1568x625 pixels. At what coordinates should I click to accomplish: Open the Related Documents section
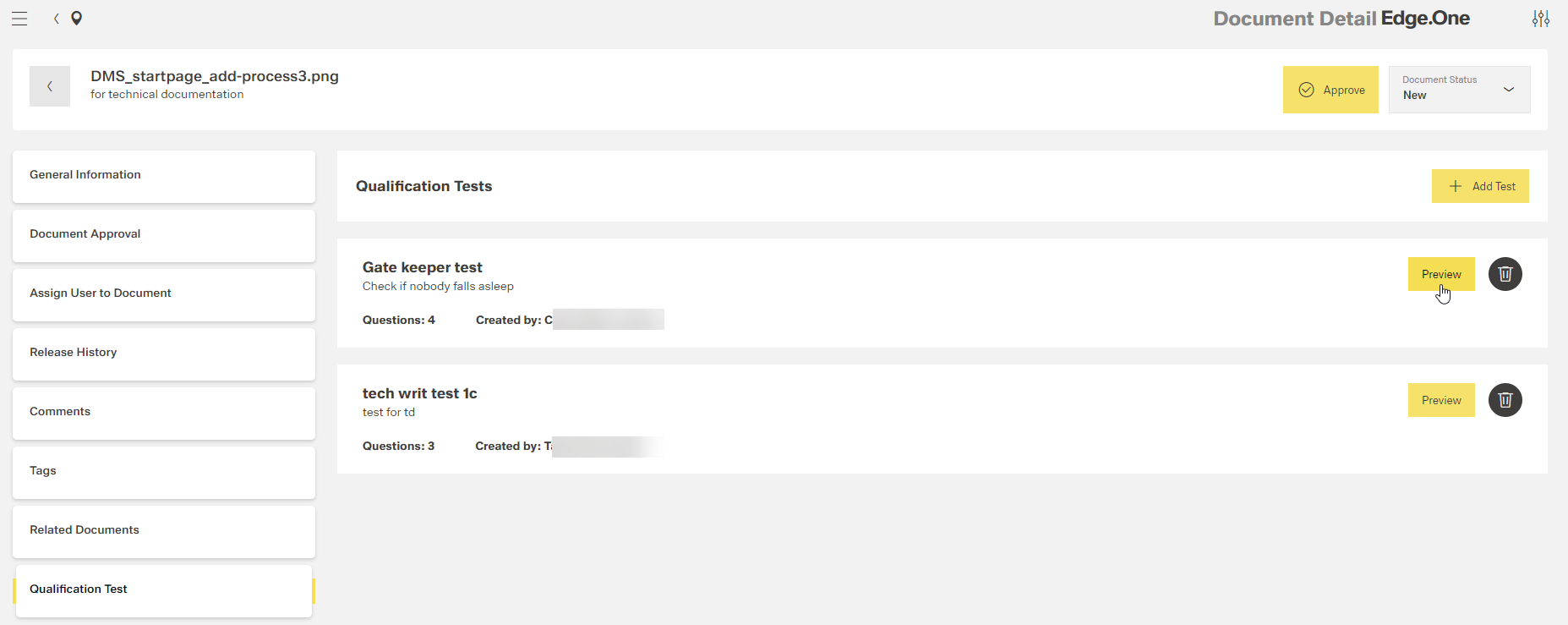pos(164,531)
